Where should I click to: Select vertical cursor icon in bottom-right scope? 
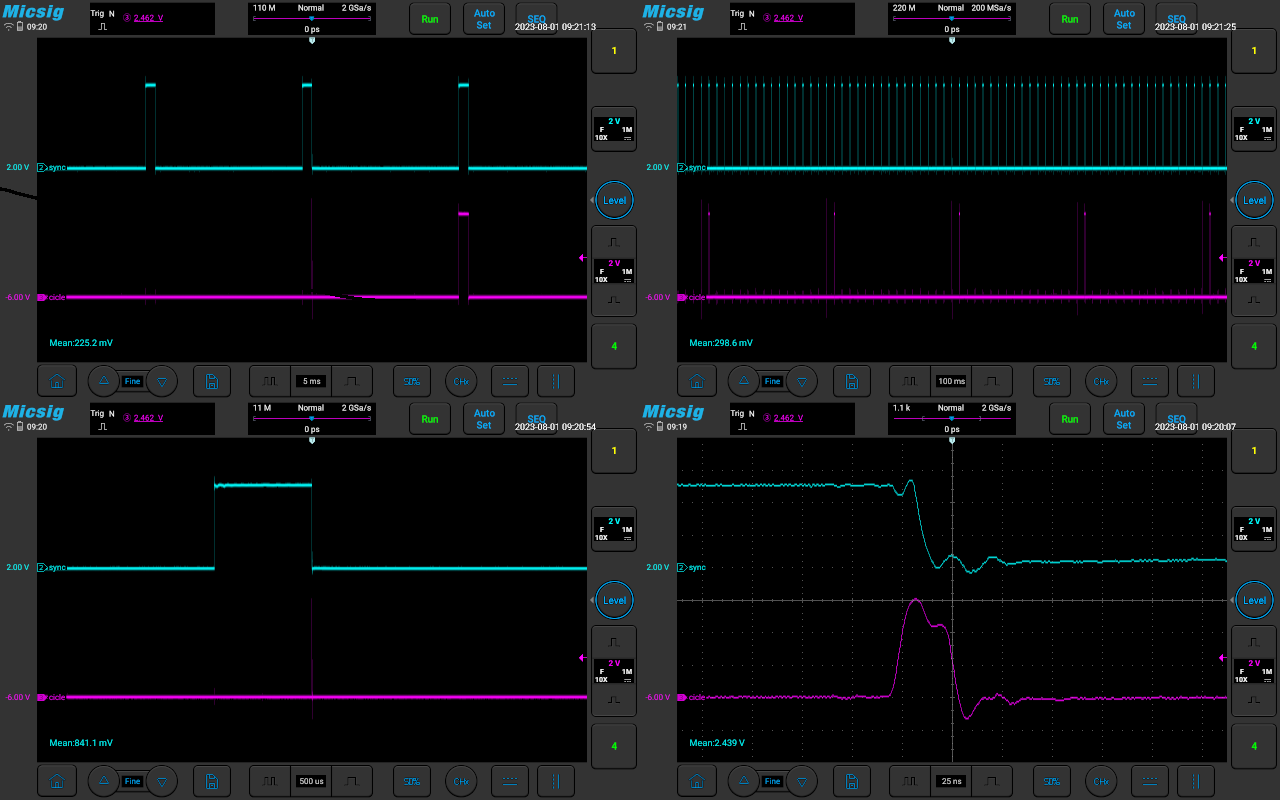[1196, 781]
